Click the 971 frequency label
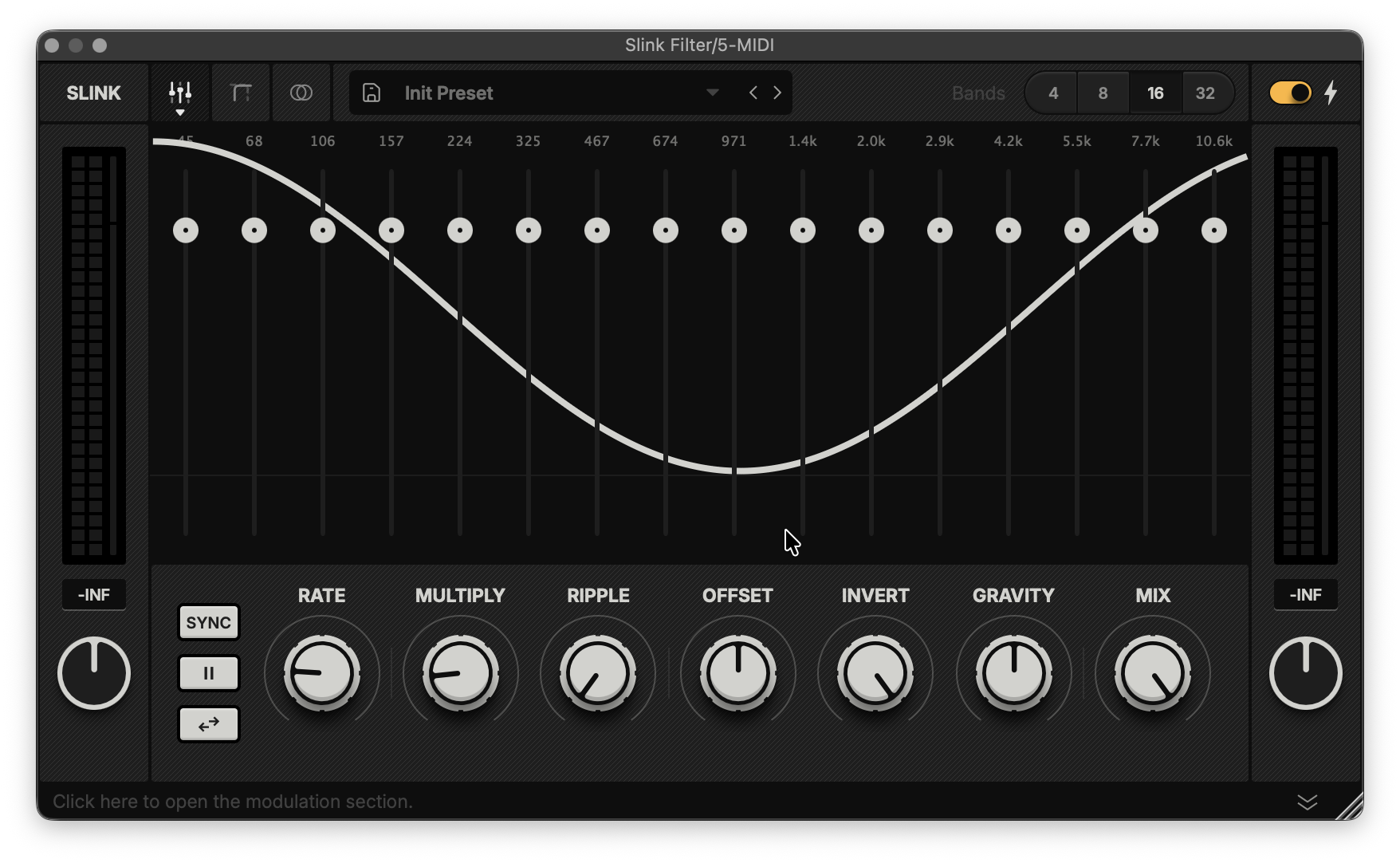Viewport: 1400px width, 863px height. pos(733,141)
